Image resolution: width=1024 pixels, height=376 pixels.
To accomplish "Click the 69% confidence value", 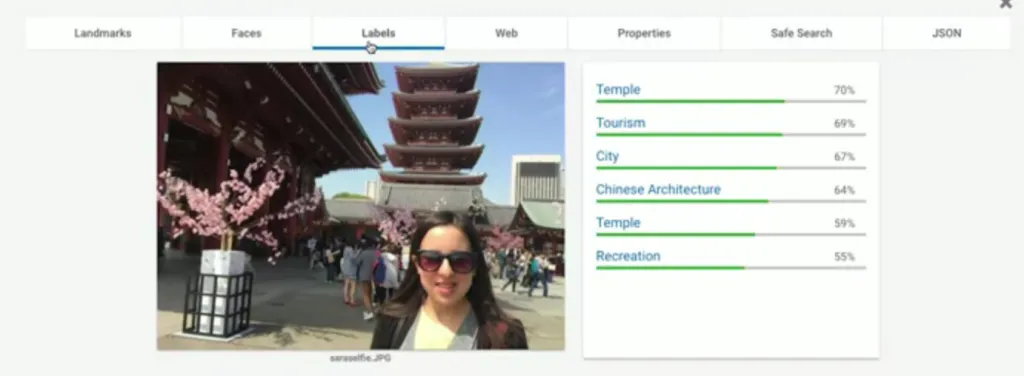I will 844,124.
